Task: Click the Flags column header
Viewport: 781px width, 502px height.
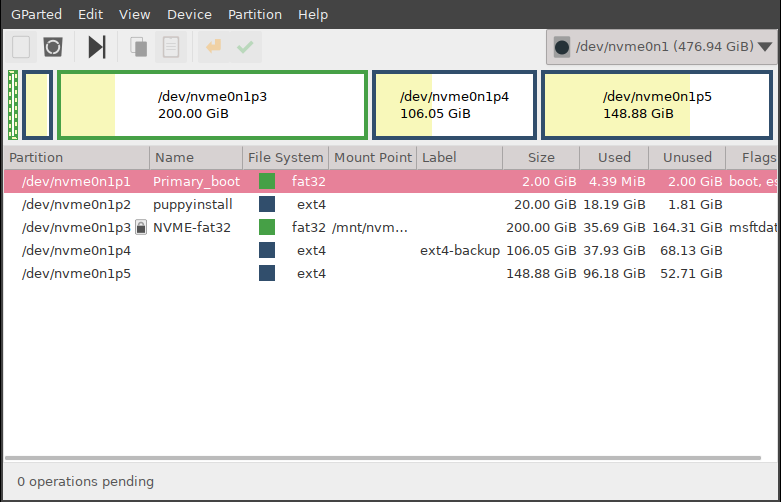Action: 753,158
